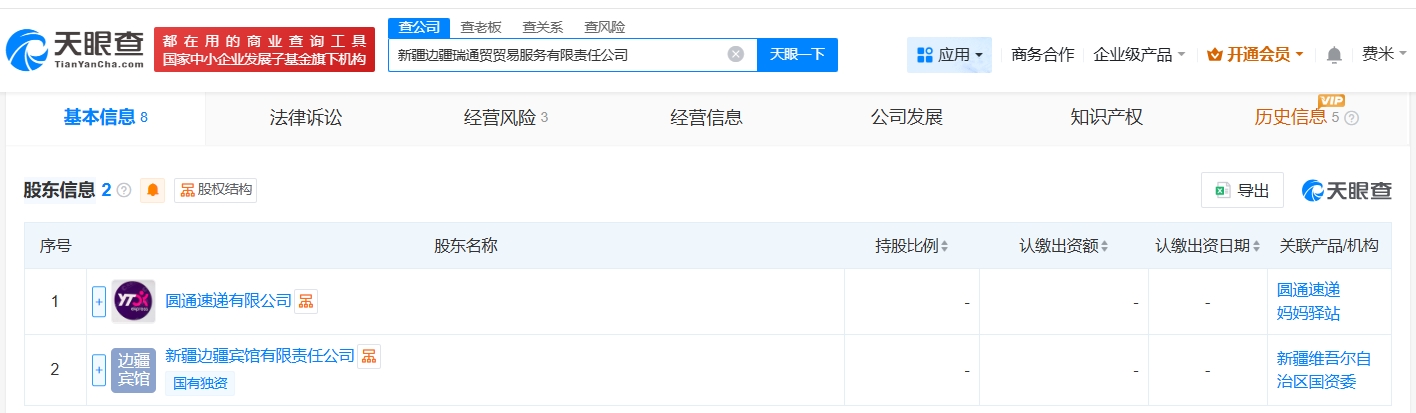
Task: Click the 天眼查 logo in header
Action: (x=75, y=49)
